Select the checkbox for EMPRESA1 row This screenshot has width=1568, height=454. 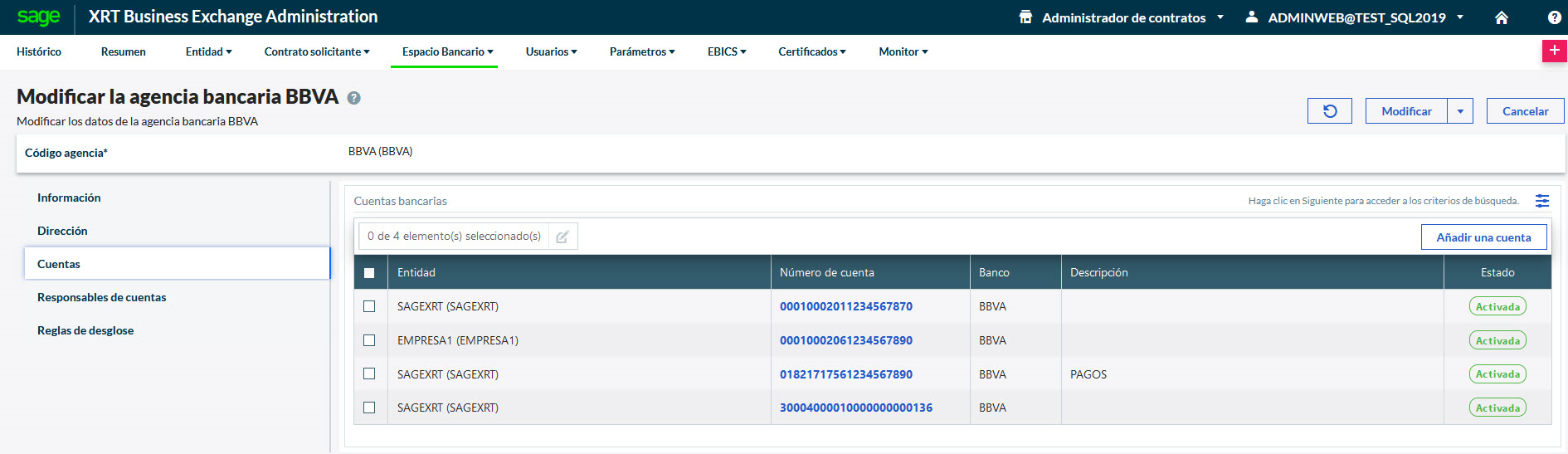369,340
